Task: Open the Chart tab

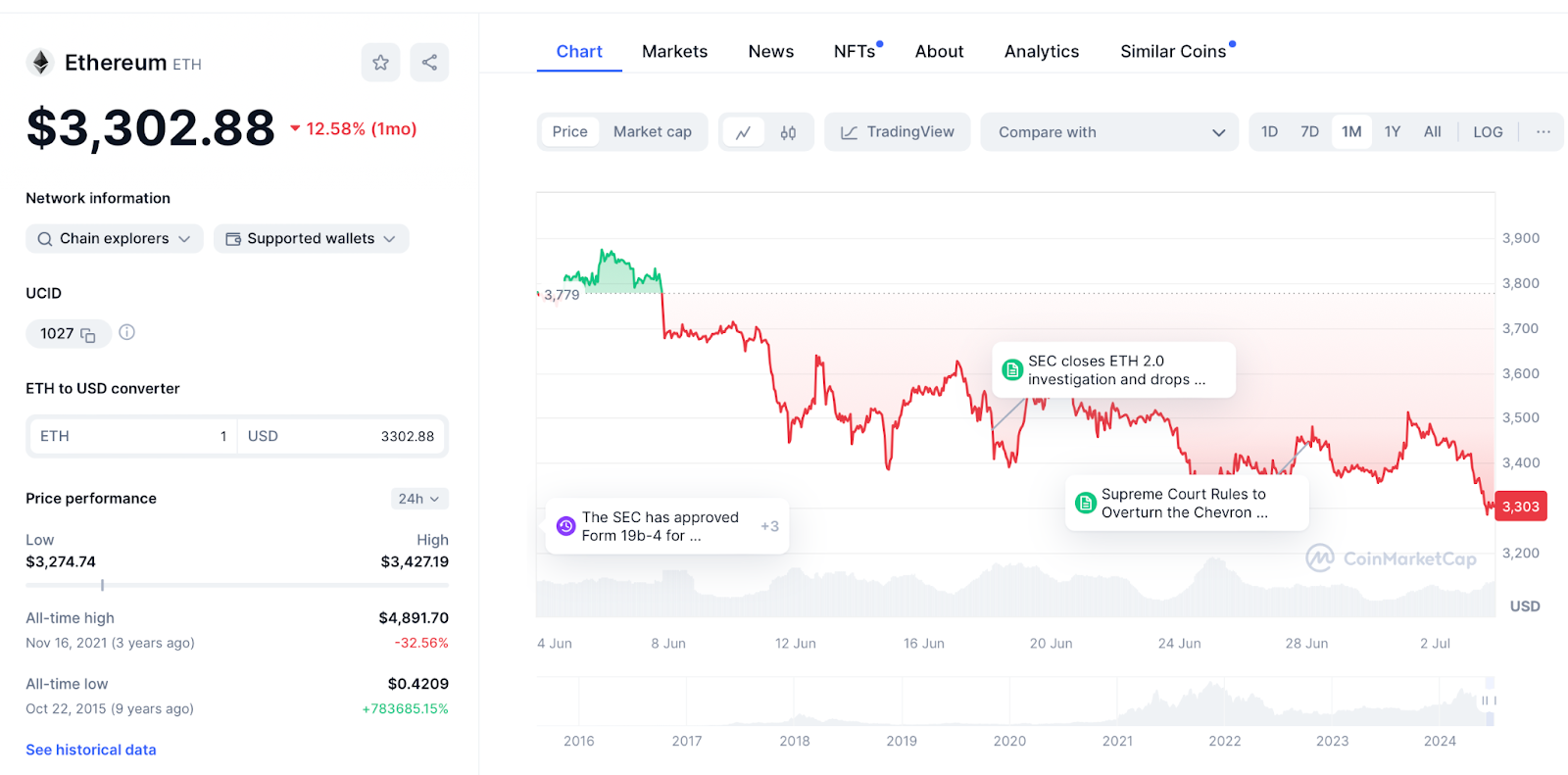Action: (x=579, y=52)
